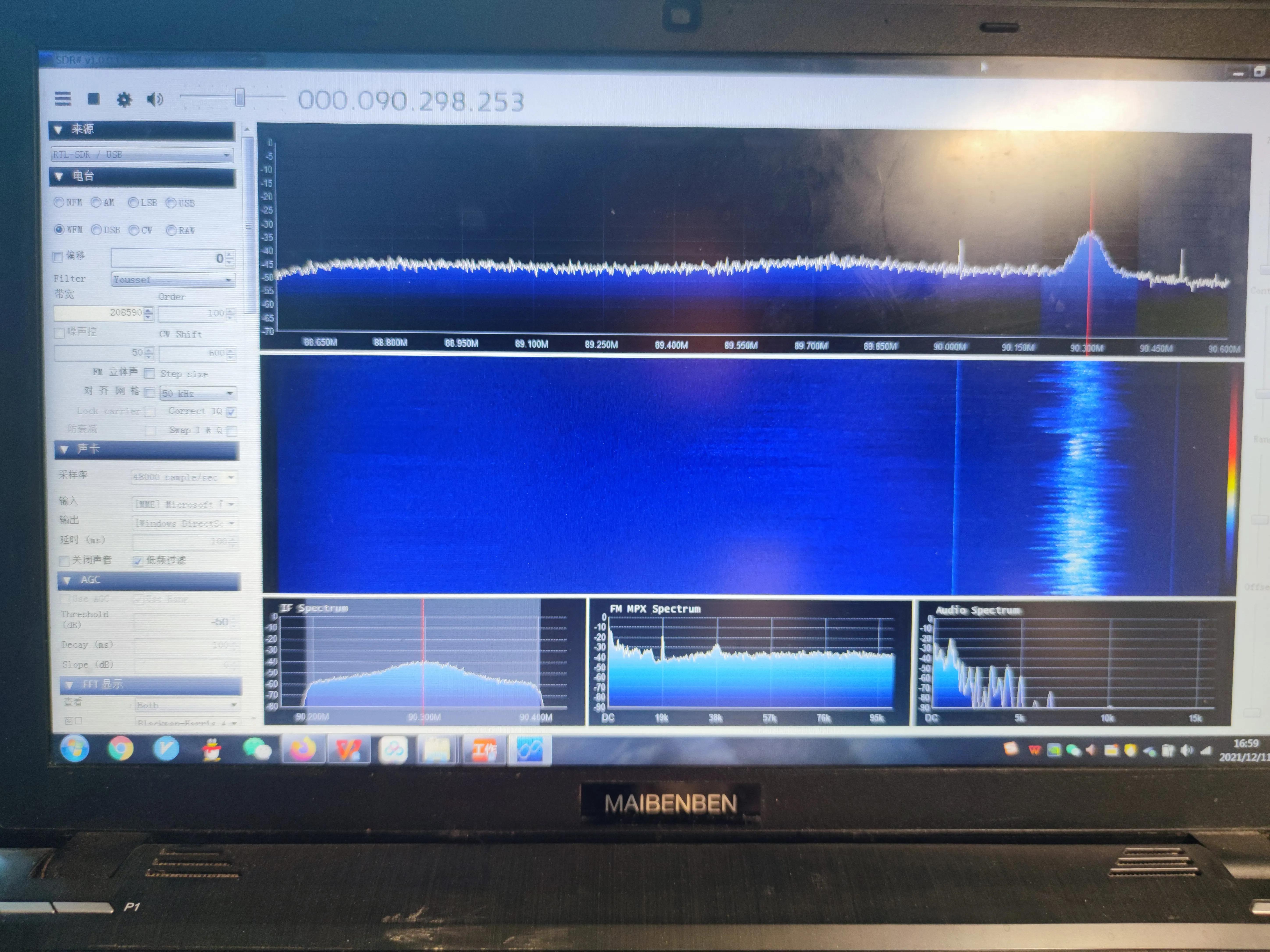Enable the FM stereo checkbox

[149, 374]
